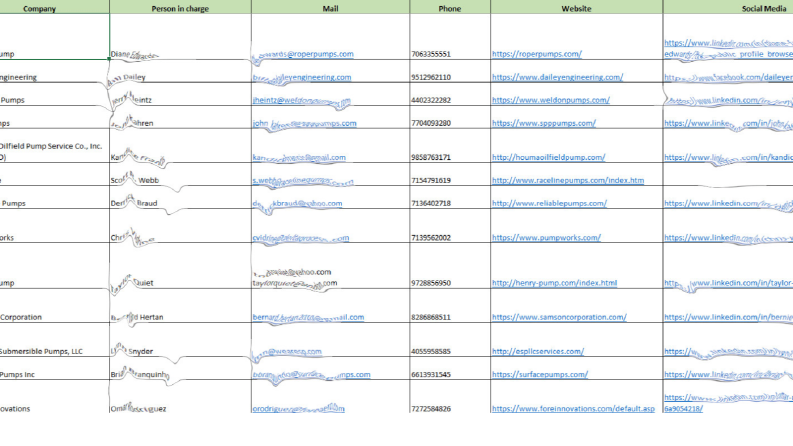Open the facebook.com/daileyengineering social link
Viewport: 793px width, 446px height.
[728, 77]
